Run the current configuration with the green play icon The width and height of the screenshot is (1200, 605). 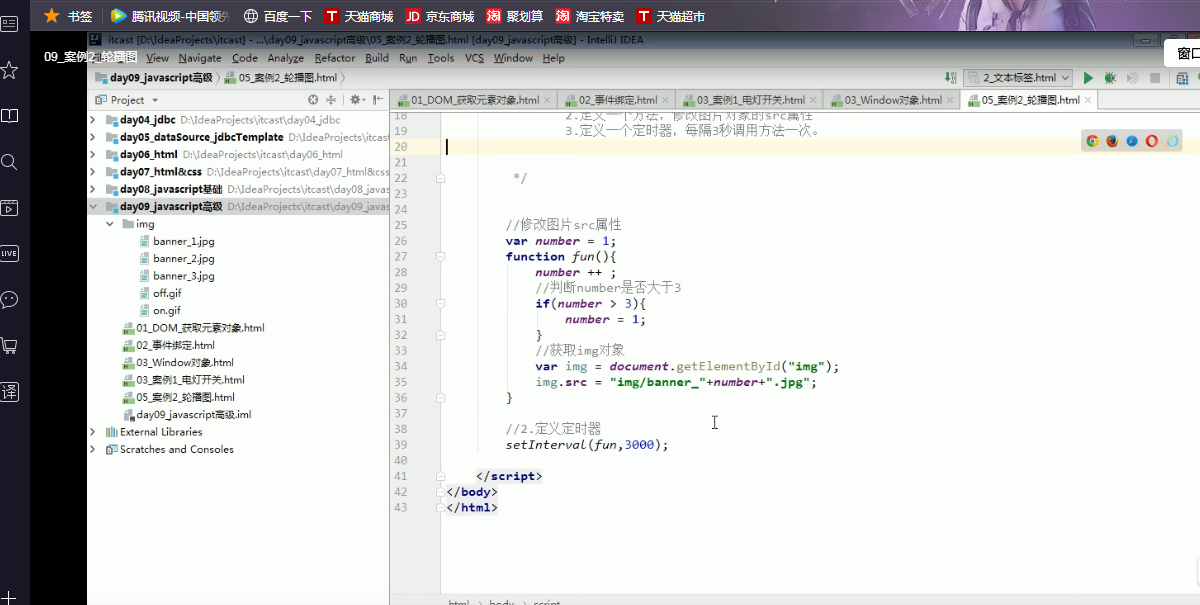point(1089,78)
